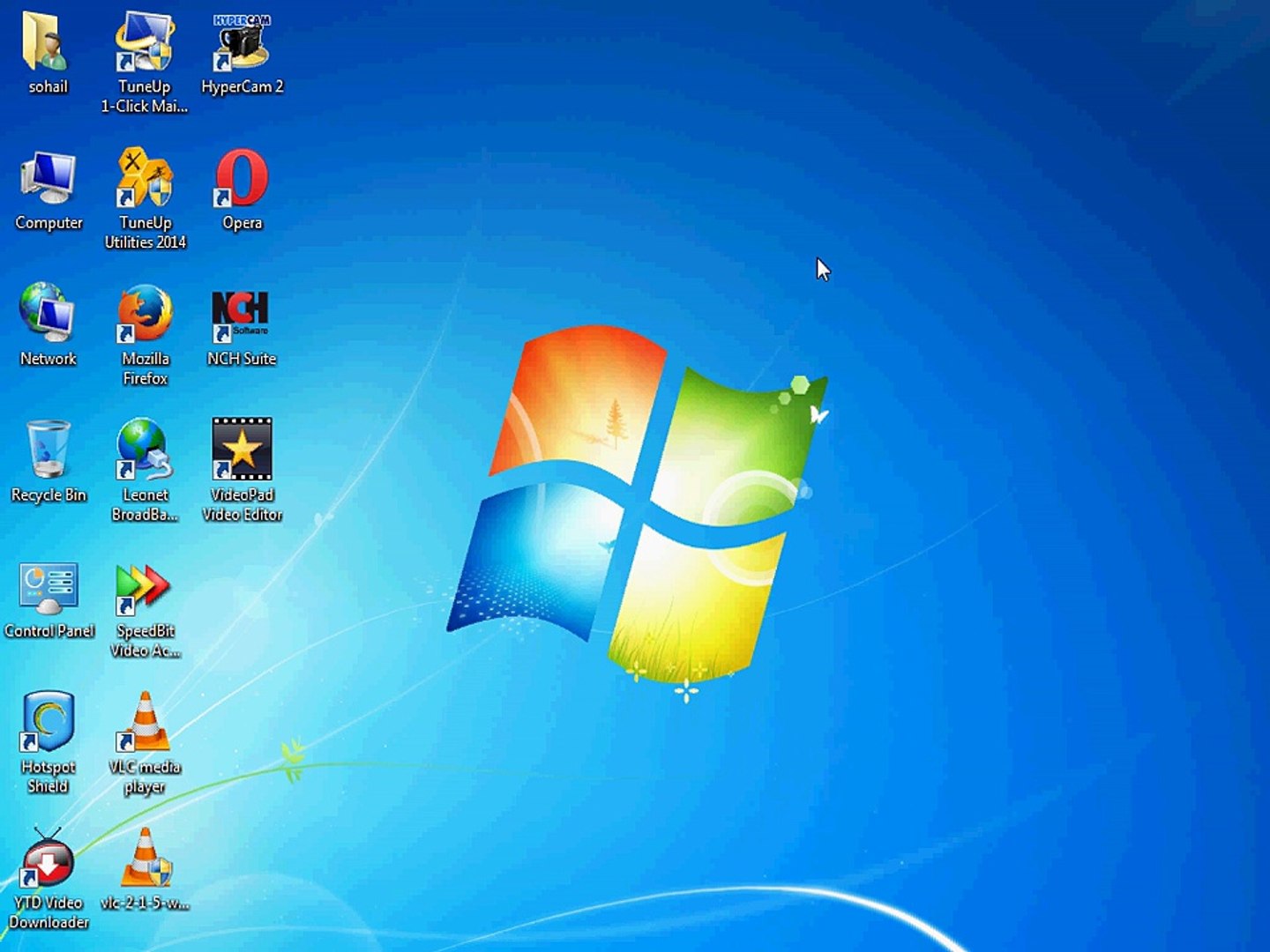Select the HyperCam 2 shortcut icon
1270x952 pixels.
[242, 42]
